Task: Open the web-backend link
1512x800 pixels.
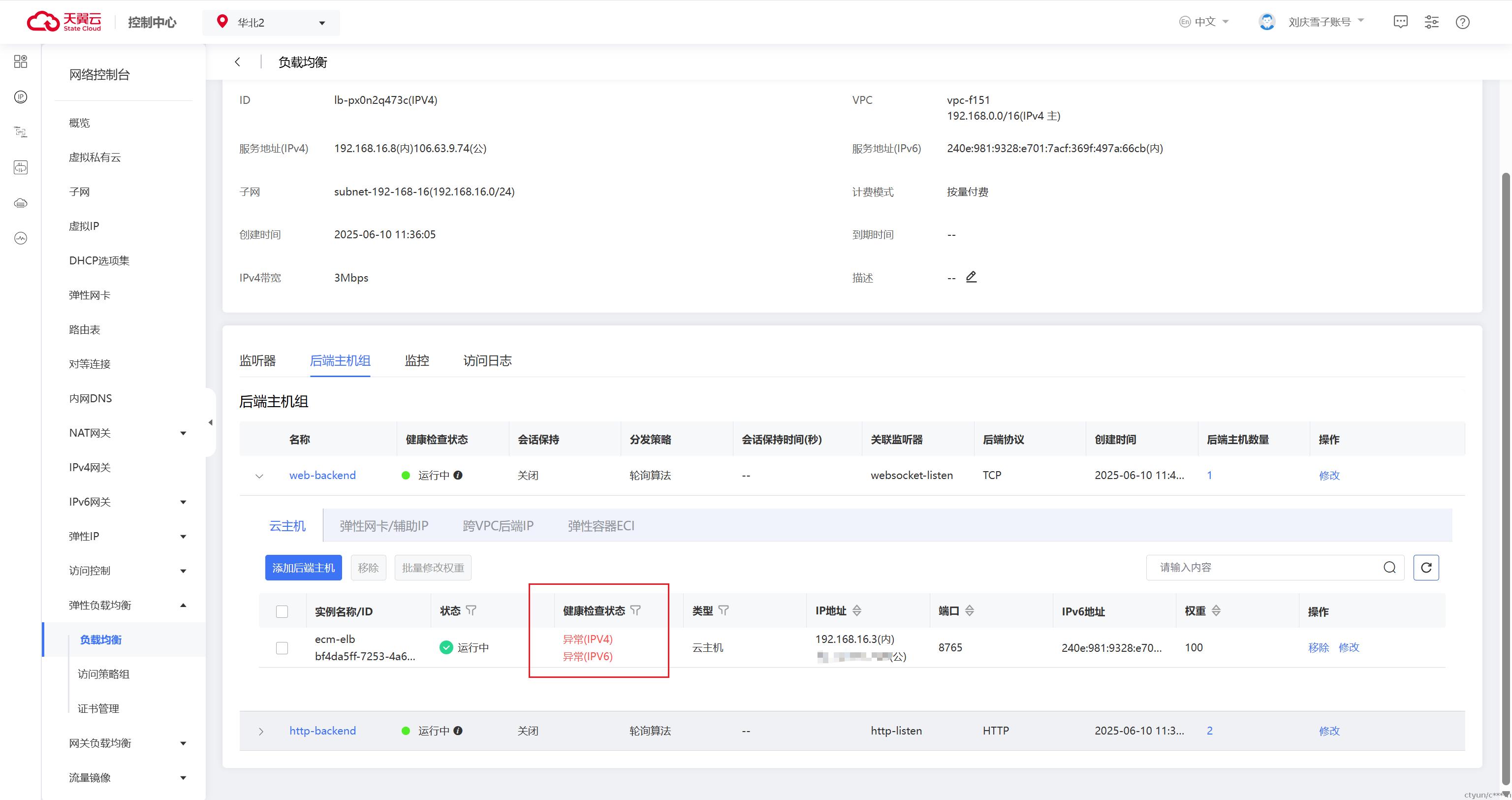Action: tap(322, 476)
